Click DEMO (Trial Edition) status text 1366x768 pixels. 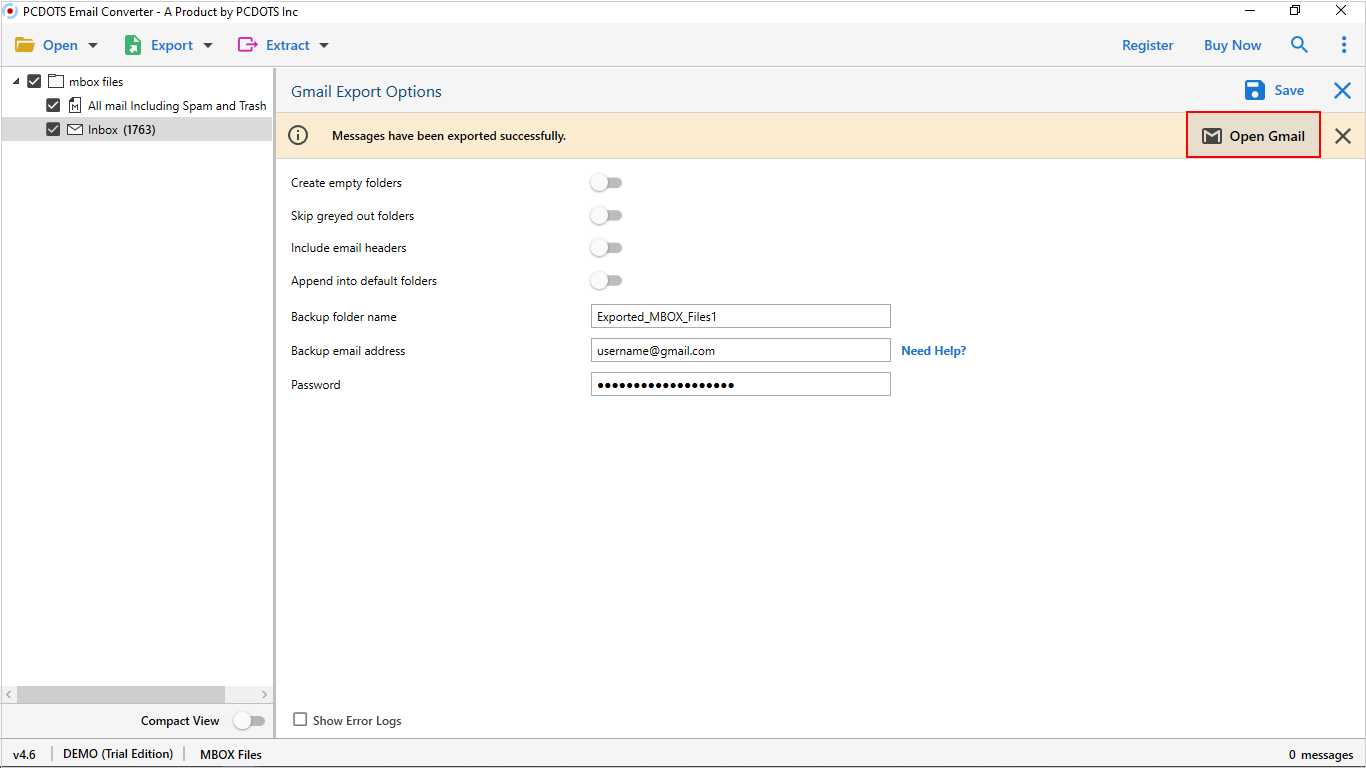[118, 754]
